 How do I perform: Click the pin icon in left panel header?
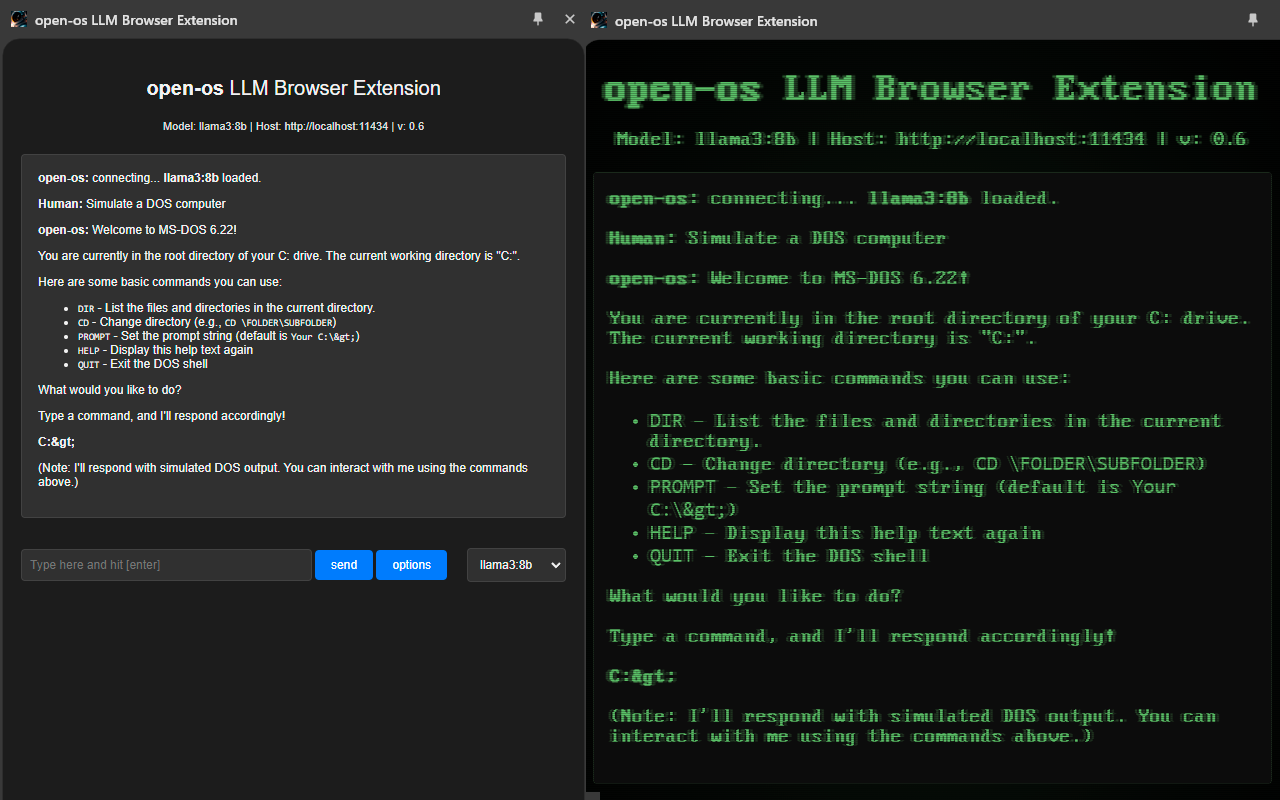pos(538,19)
